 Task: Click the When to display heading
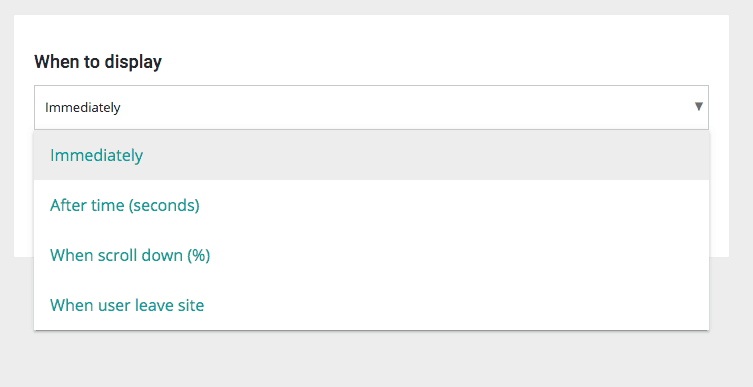(98, 61)
